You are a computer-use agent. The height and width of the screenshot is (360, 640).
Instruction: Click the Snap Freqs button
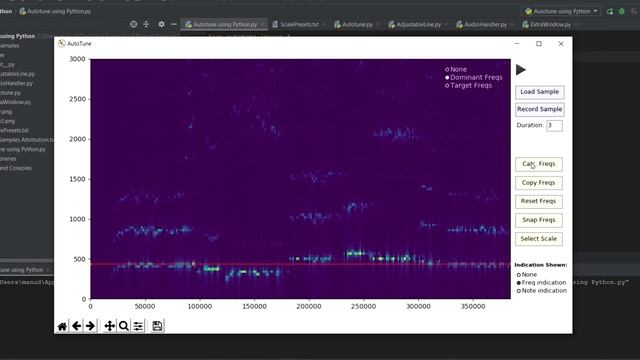[x=538, y=220]
